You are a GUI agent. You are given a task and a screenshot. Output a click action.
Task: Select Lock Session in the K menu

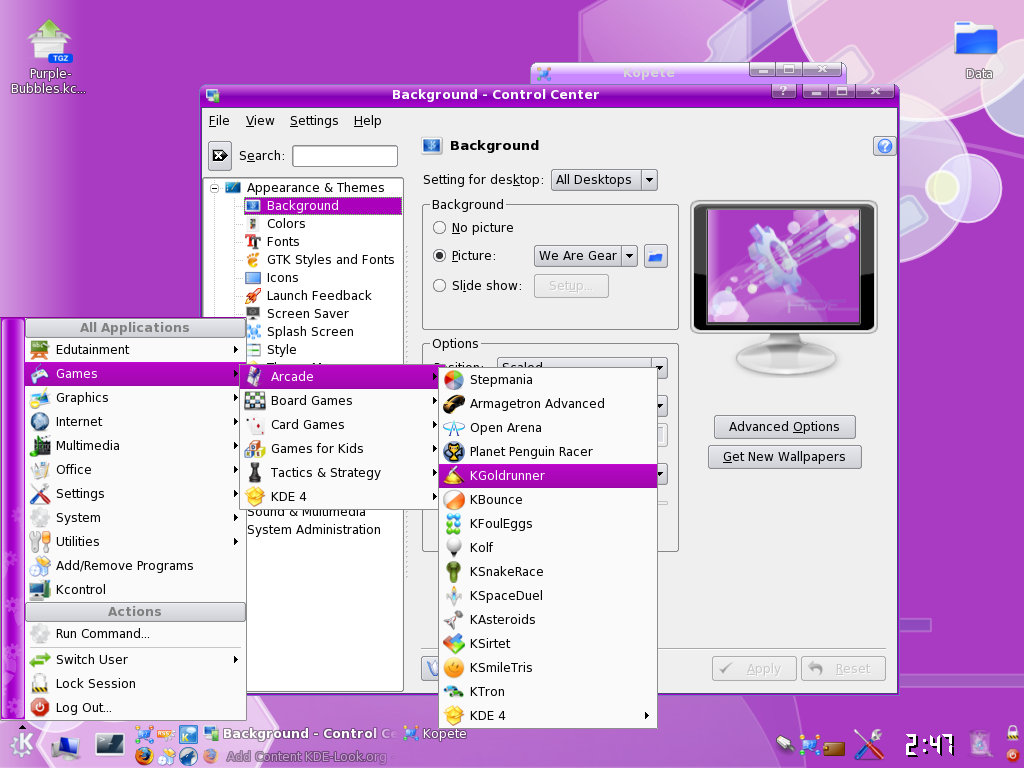135,684
